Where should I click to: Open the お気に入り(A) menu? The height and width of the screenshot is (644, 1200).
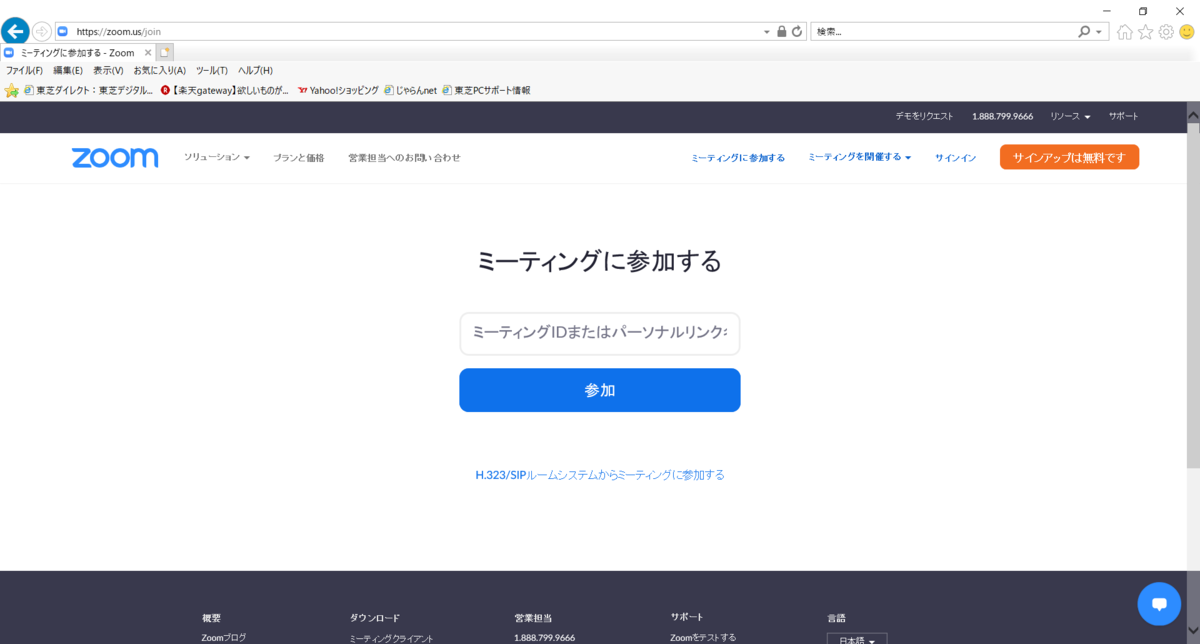point(160,71)
